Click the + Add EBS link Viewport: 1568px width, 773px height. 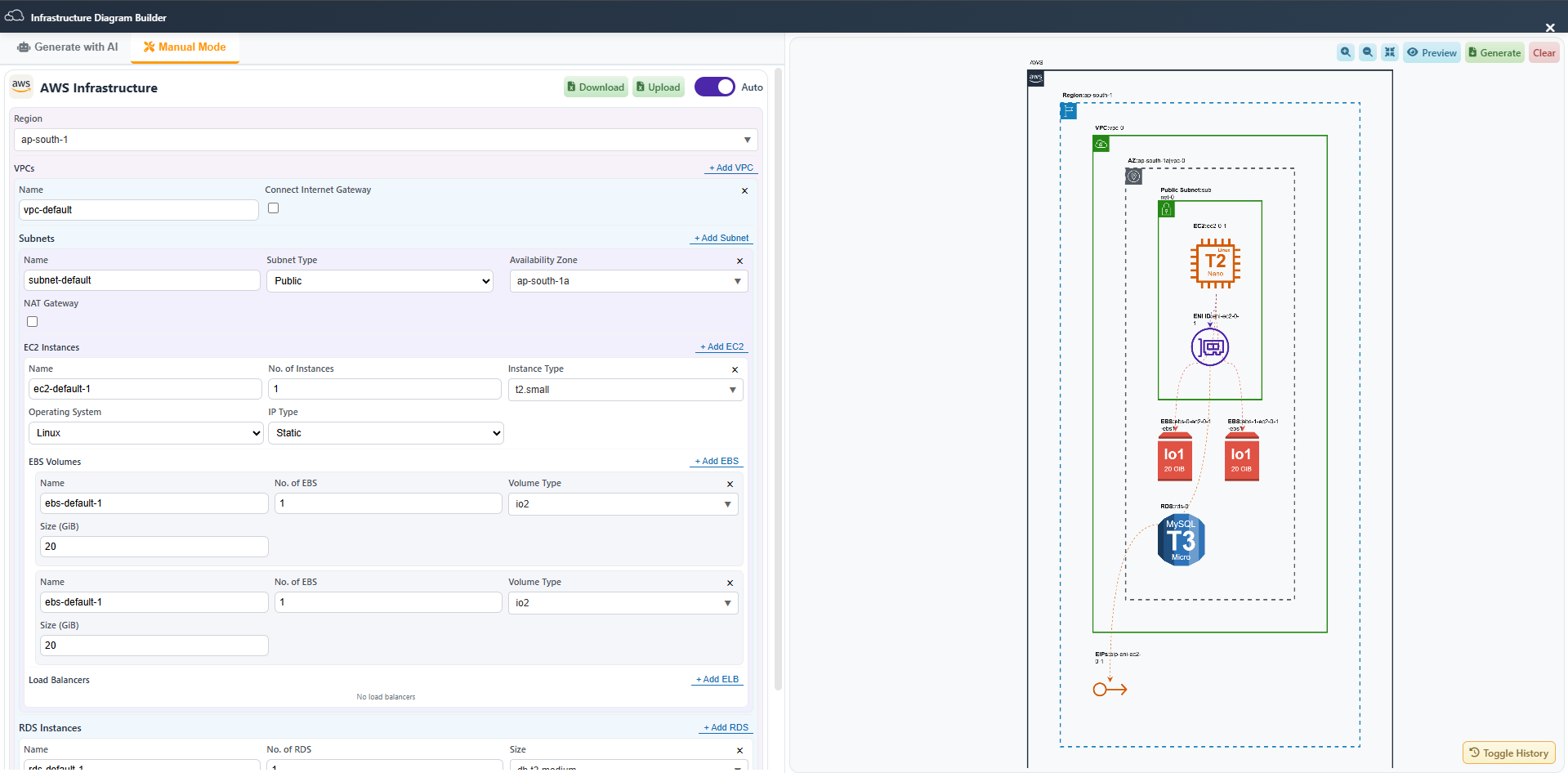click(x=717, y=461)
